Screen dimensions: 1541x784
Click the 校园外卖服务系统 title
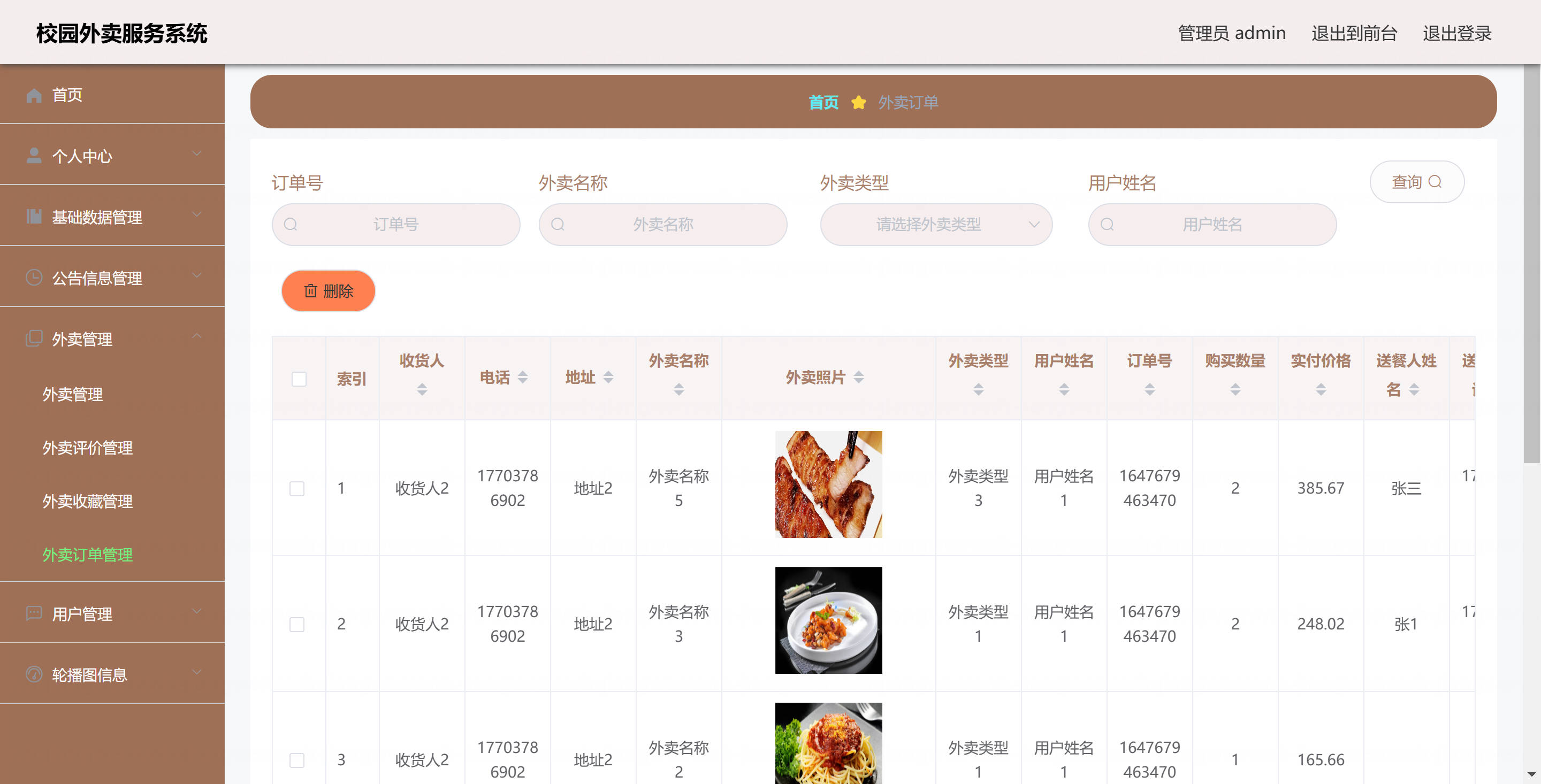[121, 33]
